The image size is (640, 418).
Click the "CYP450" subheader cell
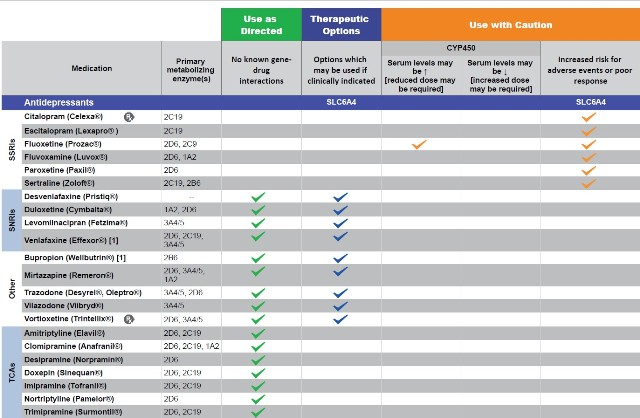460,47
